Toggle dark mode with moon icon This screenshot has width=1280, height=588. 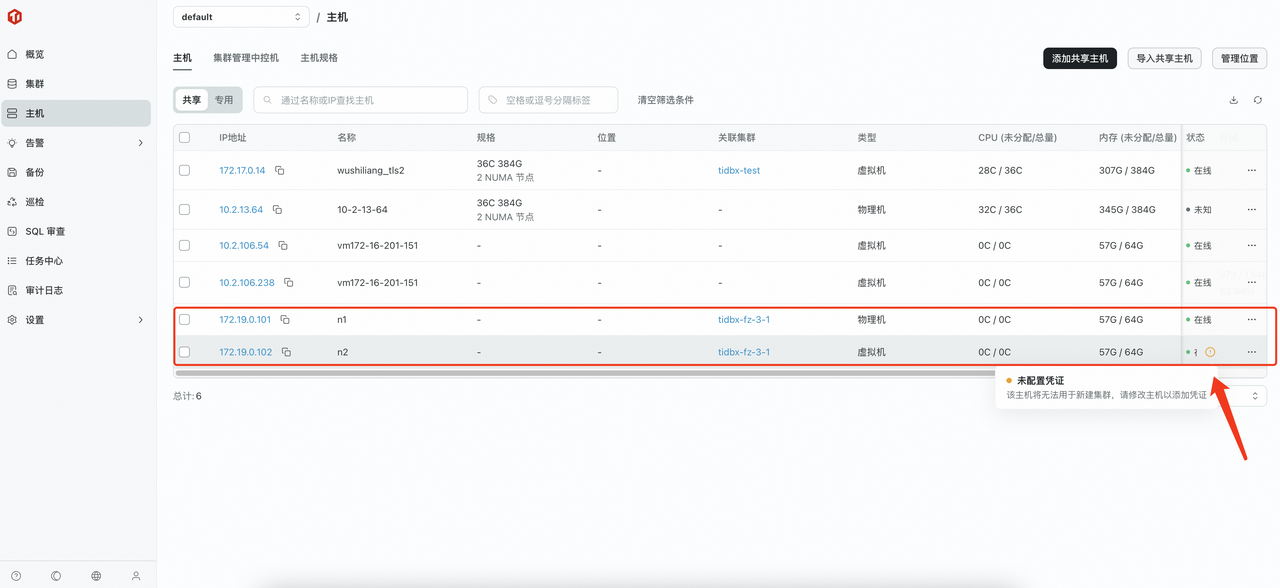[56, 575]
